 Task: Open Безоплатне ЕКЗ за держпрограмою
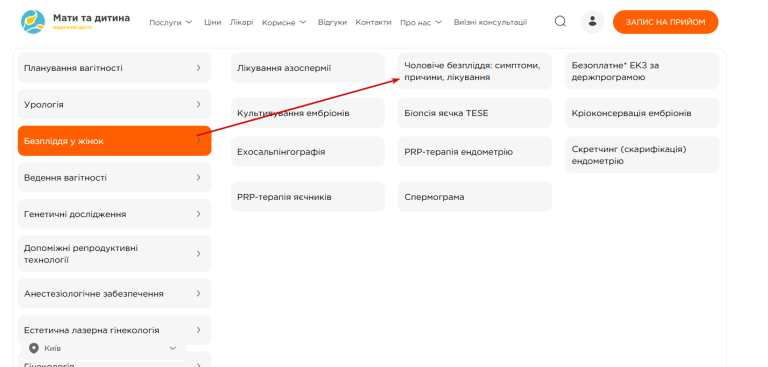point(642,71)
